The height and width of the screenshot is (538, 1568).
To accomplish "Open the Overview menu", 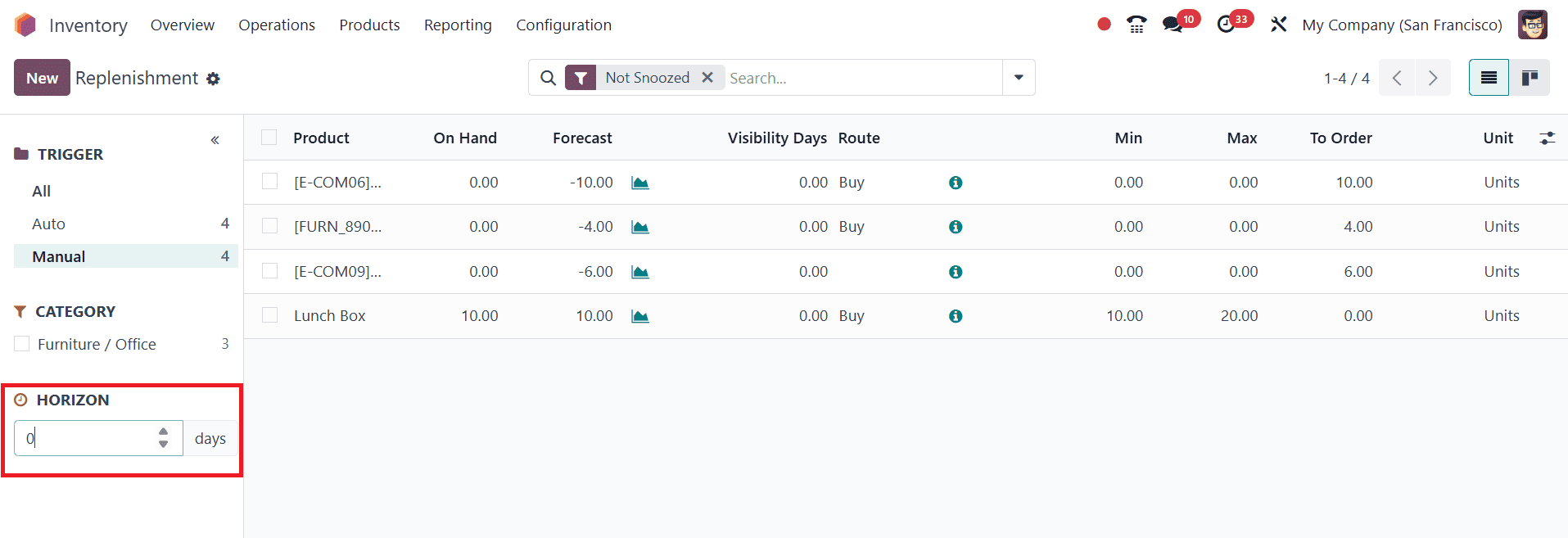I will [183, 25].
